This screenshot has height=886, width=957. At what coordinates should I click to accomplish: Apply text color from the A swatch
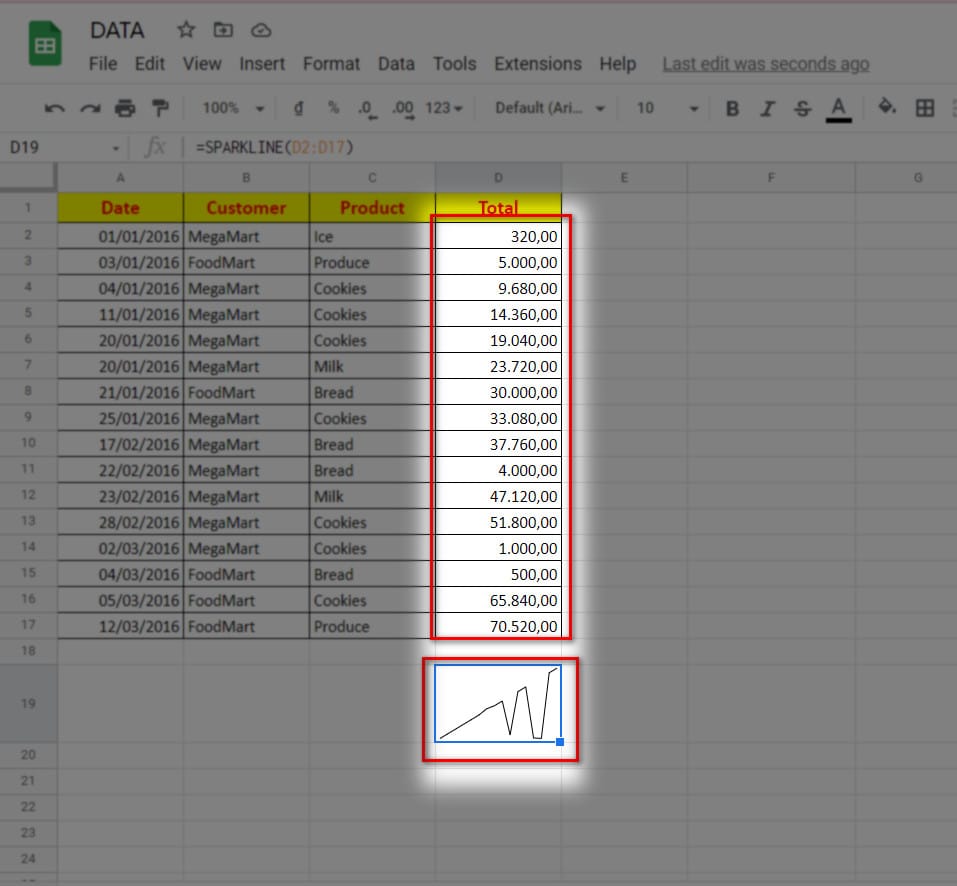click(838, 108)
